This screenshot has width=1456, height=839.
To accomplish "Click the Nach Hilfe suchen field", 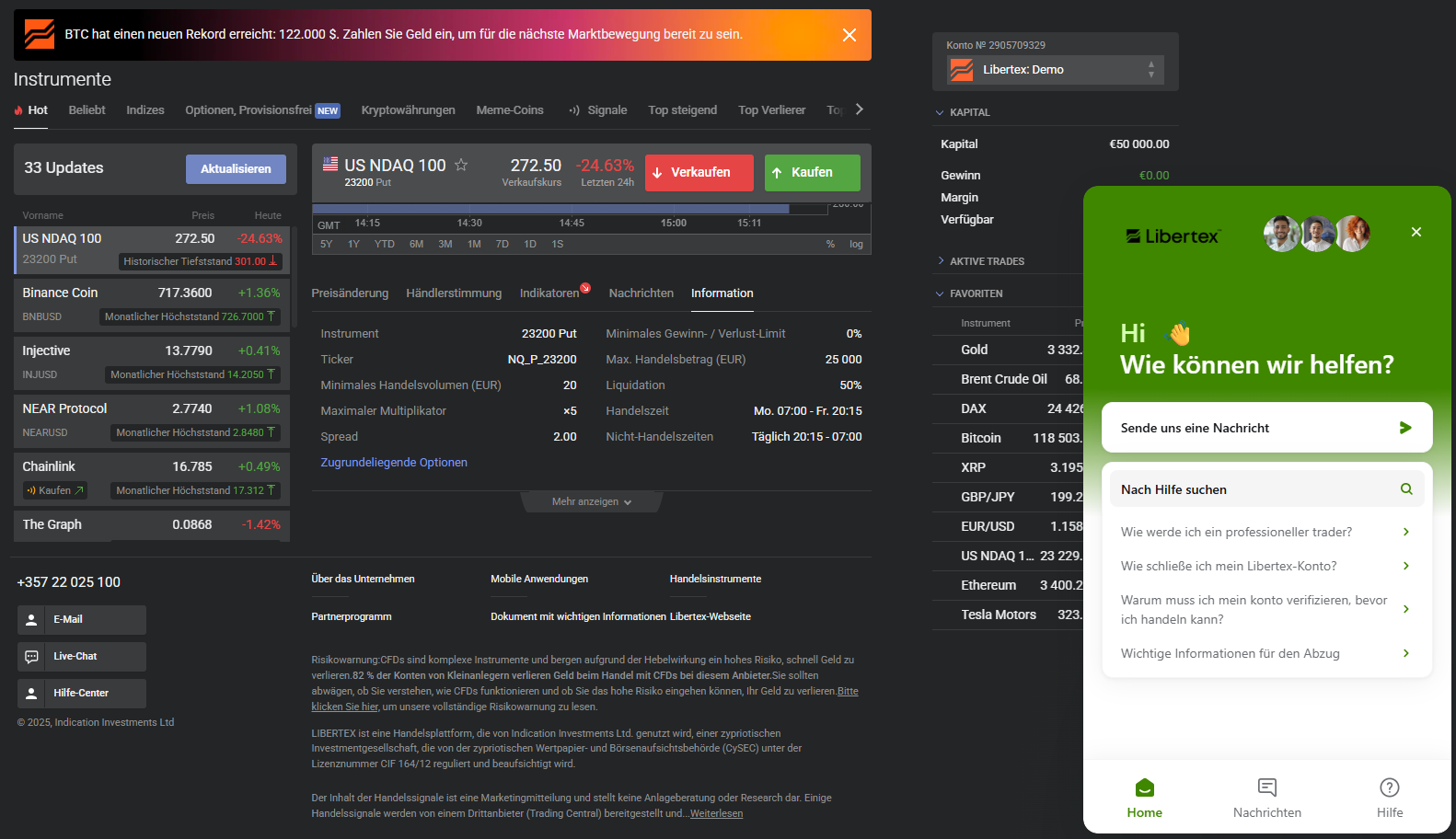I will (1266, 489).
